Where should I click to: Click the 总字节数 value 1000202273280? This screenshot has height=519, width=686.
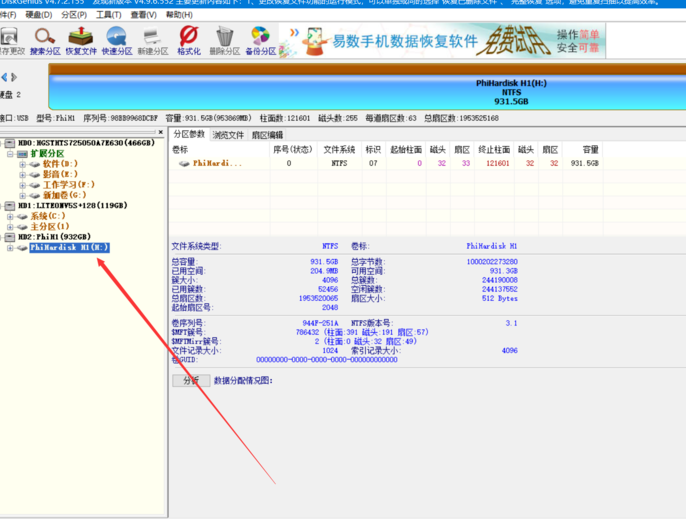click(x=492, y=262)
